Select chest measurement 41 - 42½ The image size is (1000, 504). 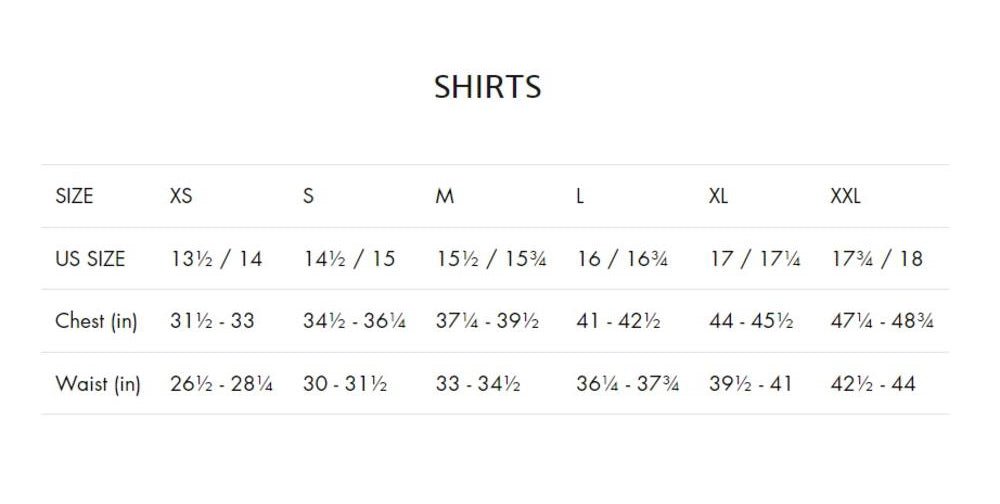[x=618, y=321]
